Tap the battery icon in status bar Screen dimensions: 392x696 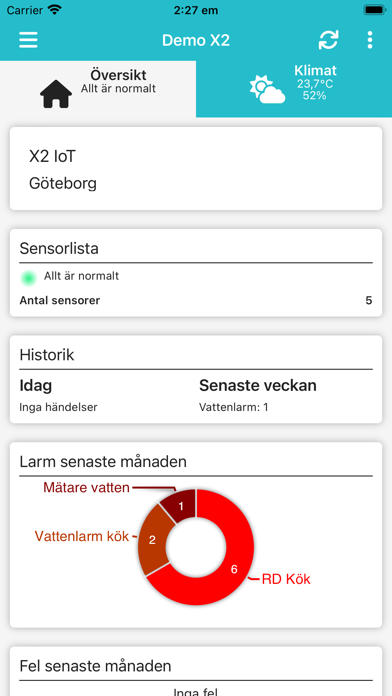(374, 10)
